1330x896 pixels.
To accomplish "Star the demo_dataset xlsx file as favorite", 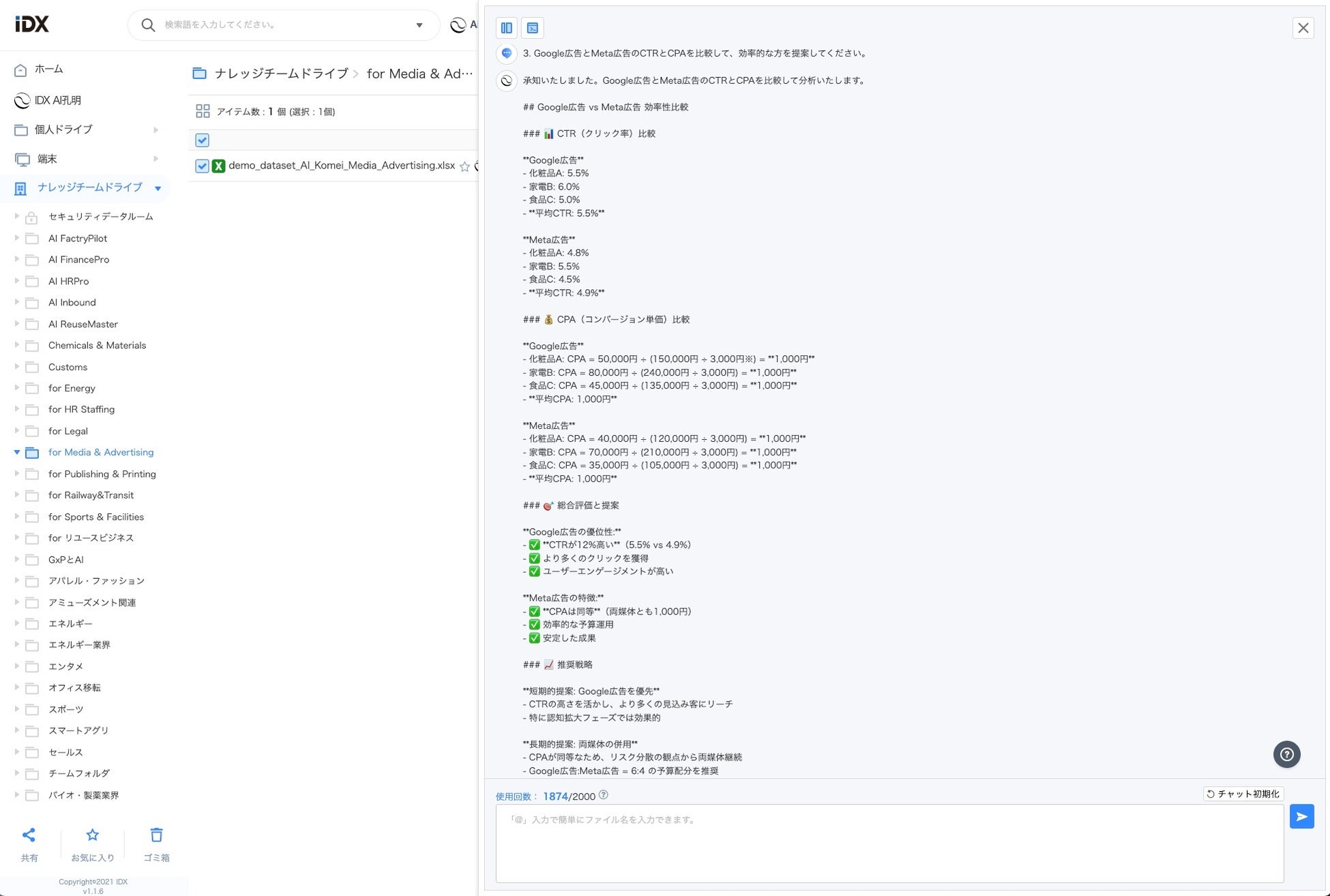I will [x=464, y=166].
